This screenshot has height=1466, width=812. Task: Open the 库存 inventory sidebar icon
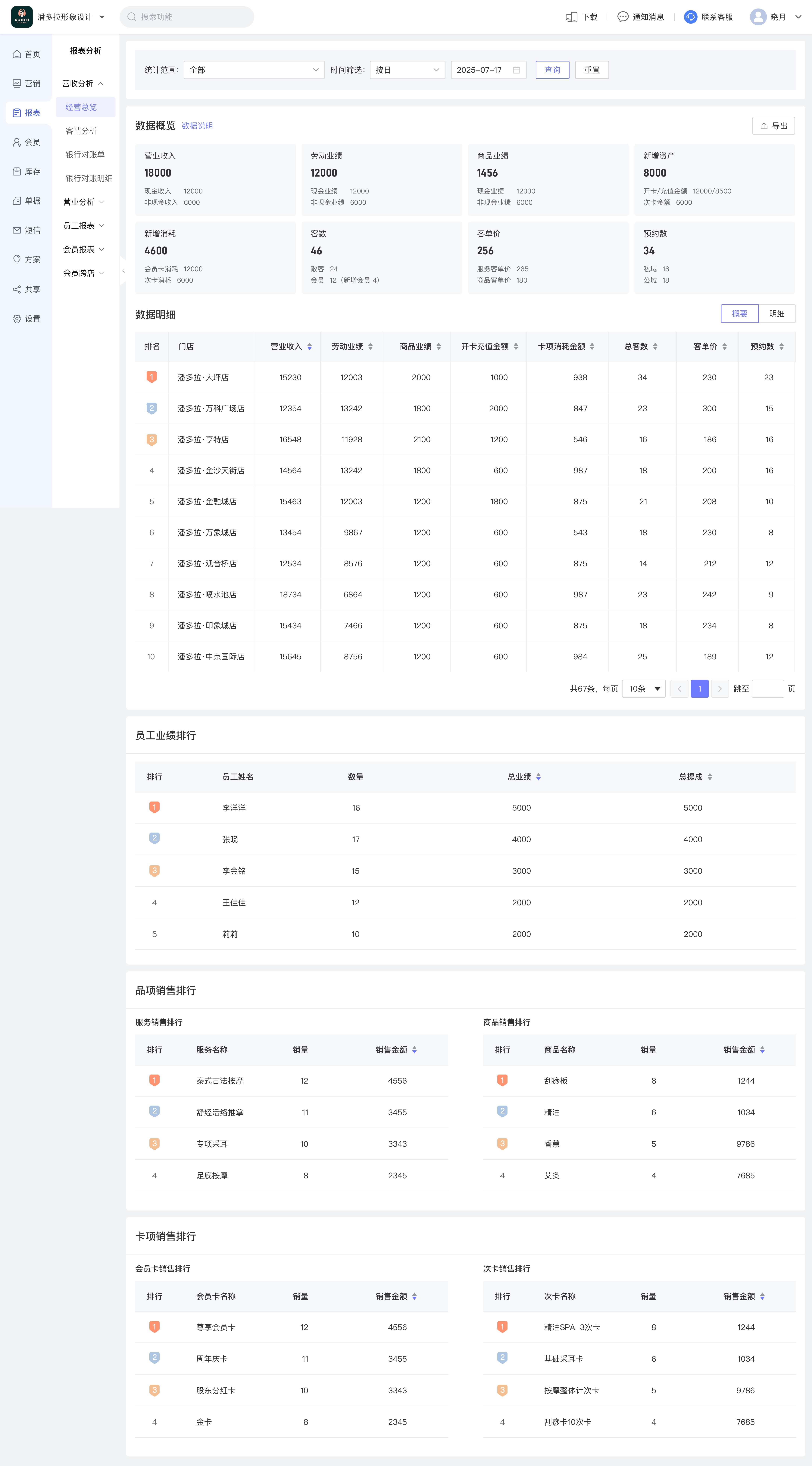pyautogui.click(x=17, y=171)
